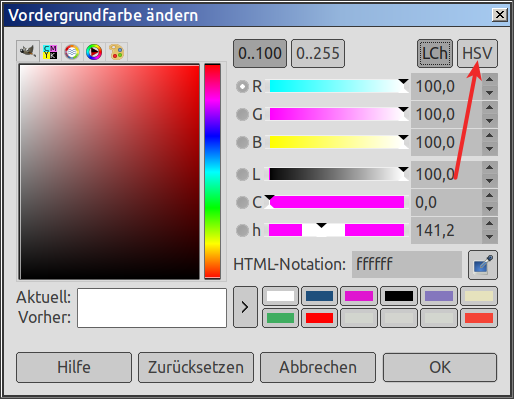Switch to HSV color model
The height and width of the screenshot is (399, 514).
click(477, 53)
